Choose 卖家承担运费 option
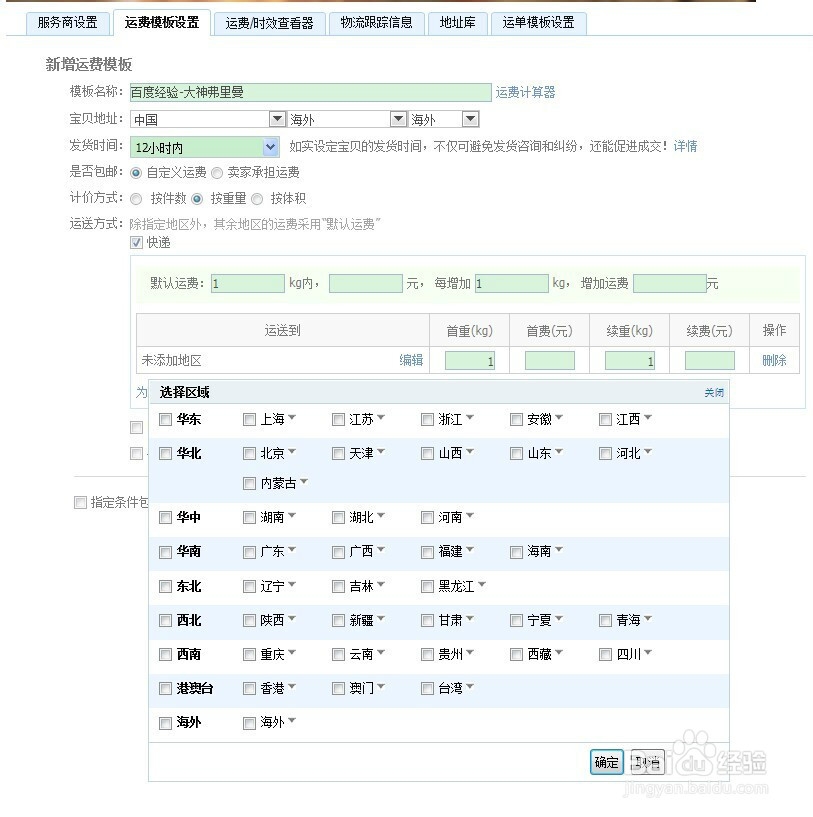Screen dimensions: 813x817 click(217, 172)
